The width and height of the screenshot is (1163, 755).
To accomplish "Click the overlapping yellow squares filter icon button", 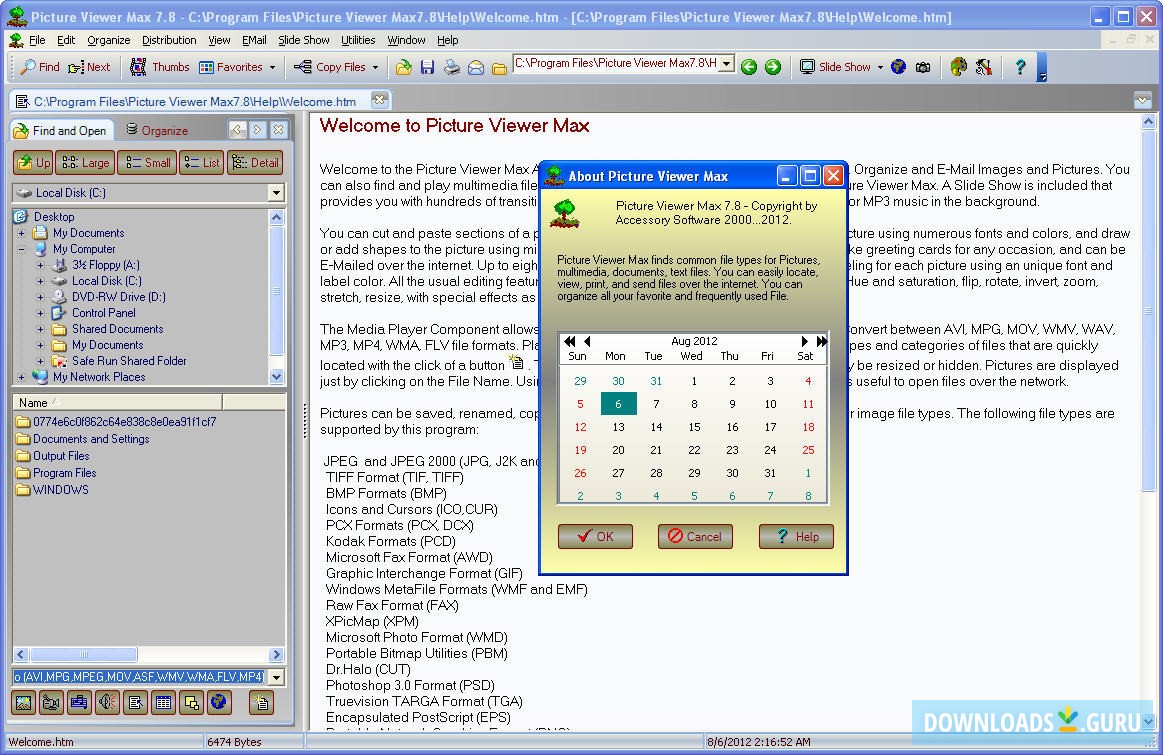I will coord(191,702).
